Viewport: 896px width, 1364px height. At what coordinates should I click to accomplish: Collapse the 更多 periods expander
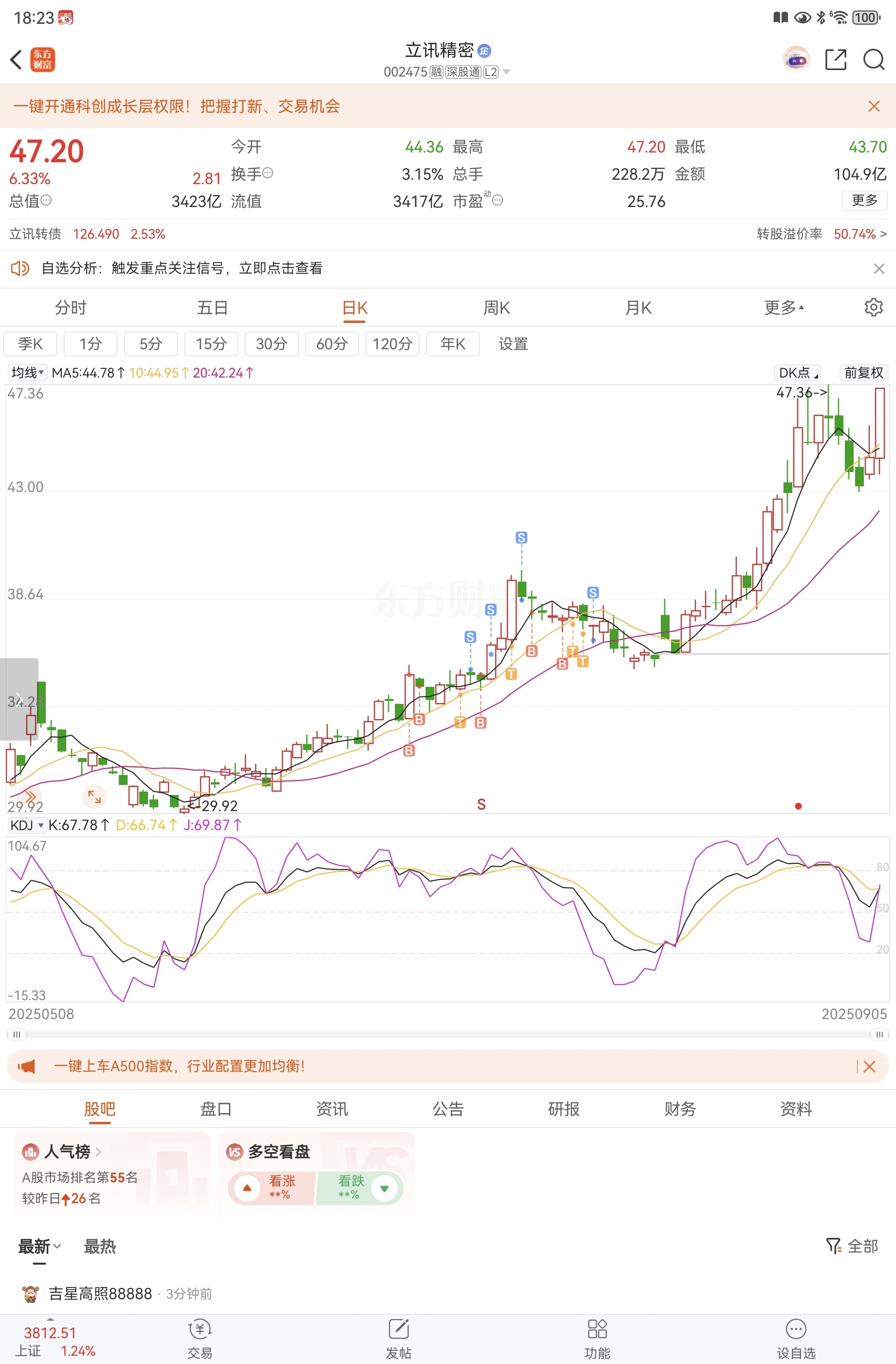[784, 308]
